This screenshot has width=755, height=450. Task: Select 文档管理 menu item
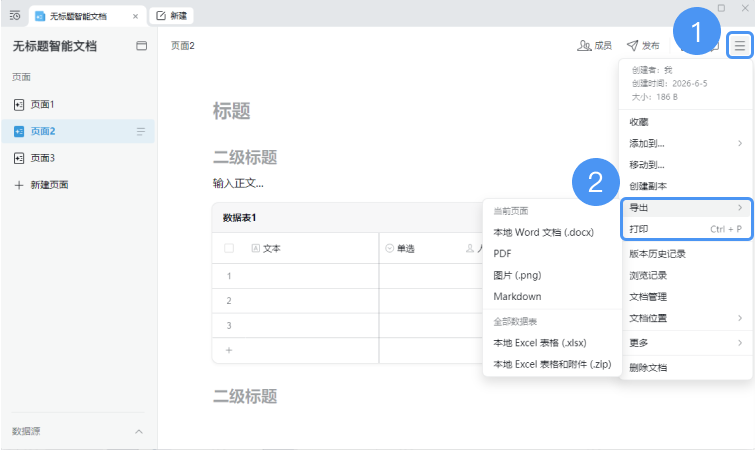[686, 296]
